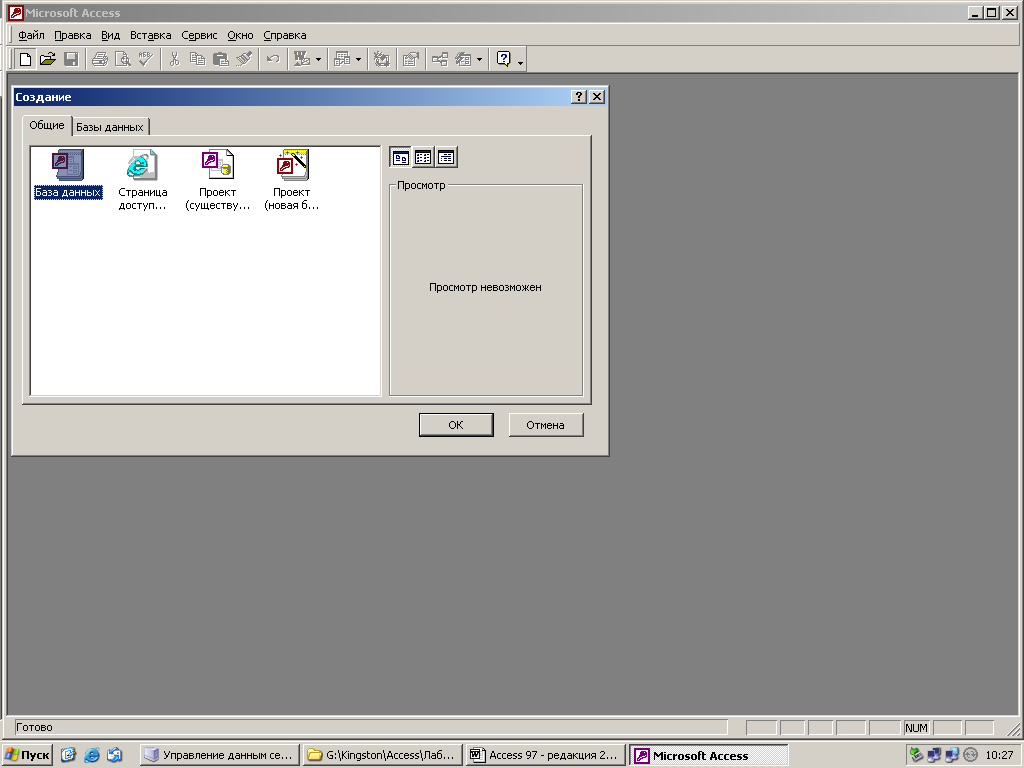Click the Office Links toolbar icon
This screenshot has height=768, width=1024.
point(302,59)
